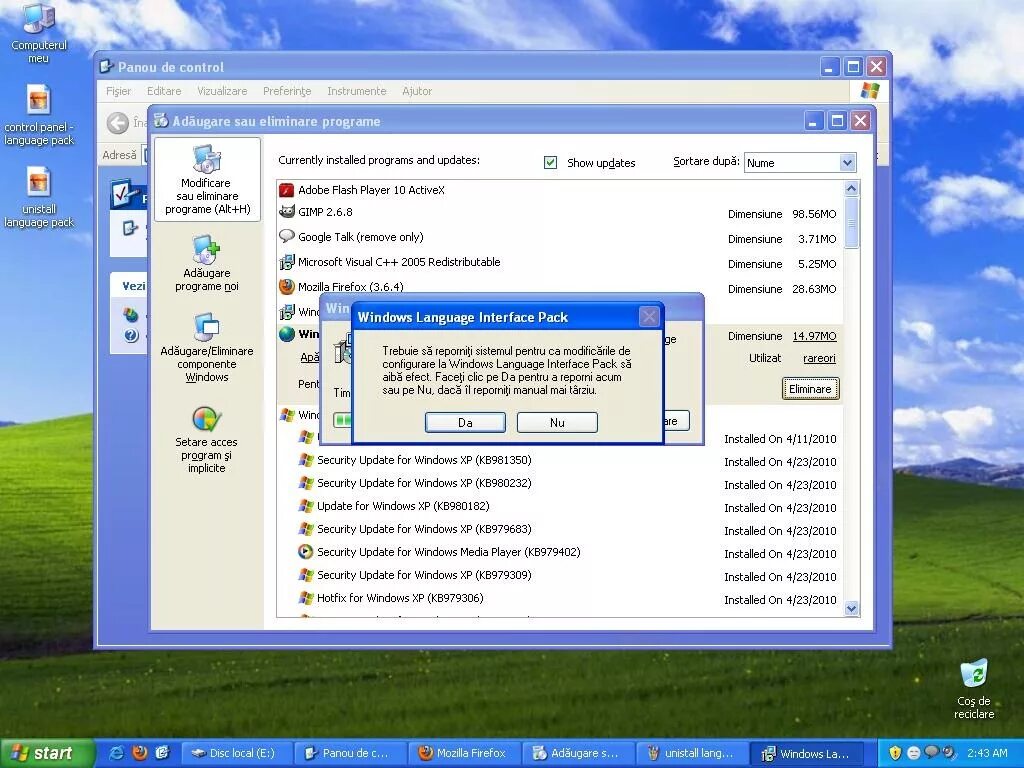Launch Firefox from quick launch
1024x768 pixels.
click(x=139, y=753)
